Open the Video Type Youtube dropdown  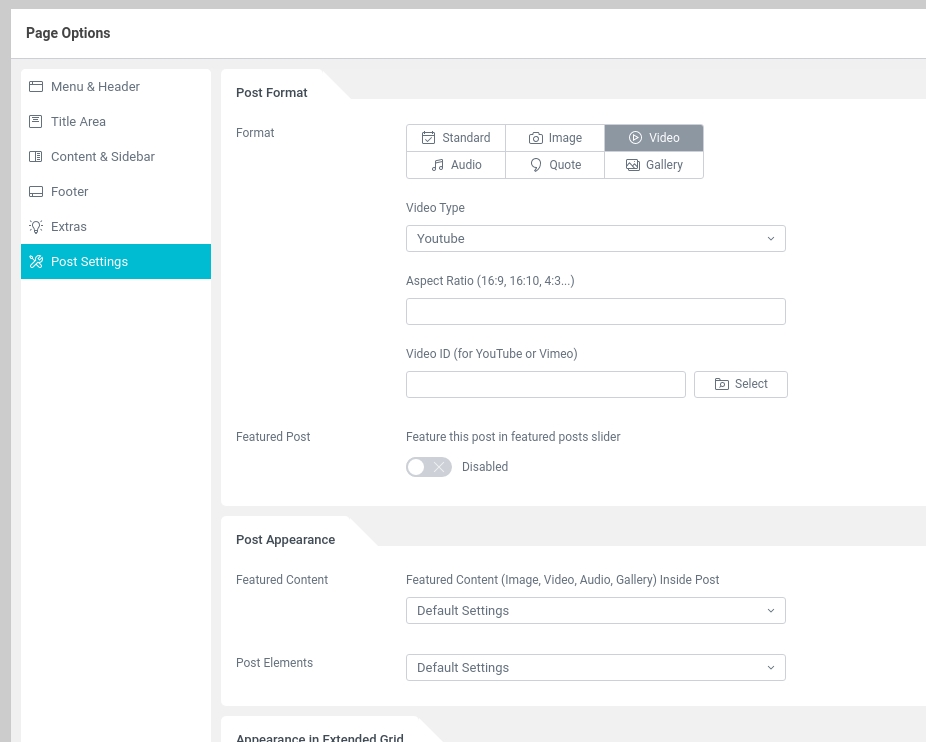tap(595, 239)
